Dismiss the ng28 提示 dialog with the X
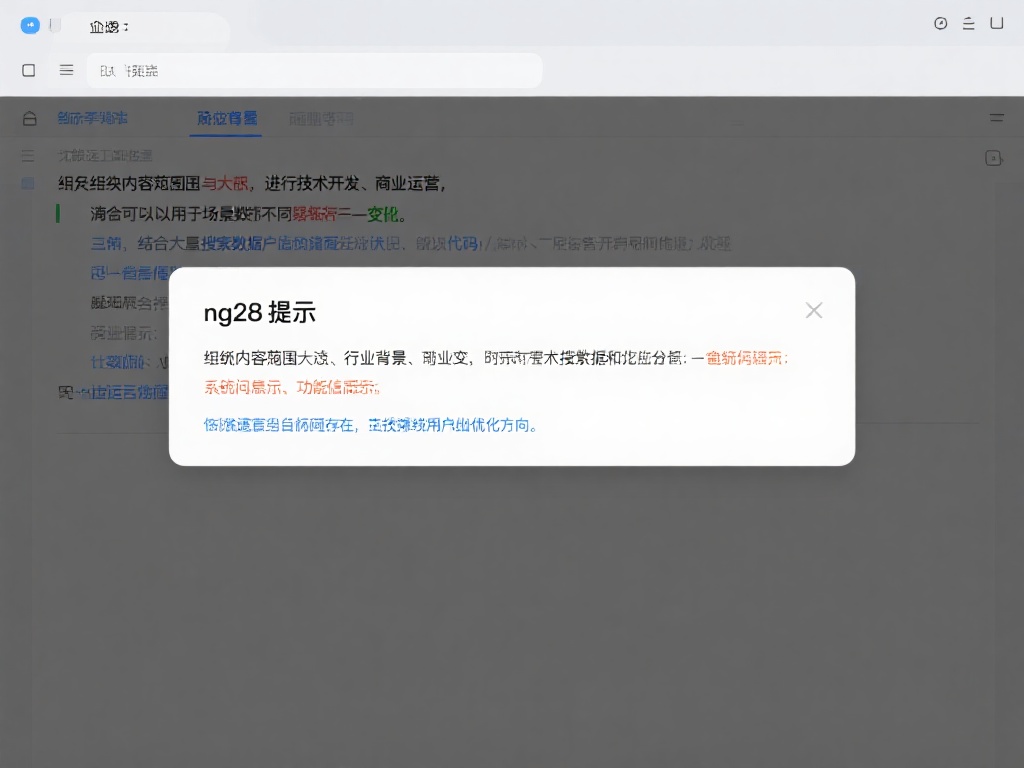Screen dimensions: 1024x768 [x=813, y=310]
